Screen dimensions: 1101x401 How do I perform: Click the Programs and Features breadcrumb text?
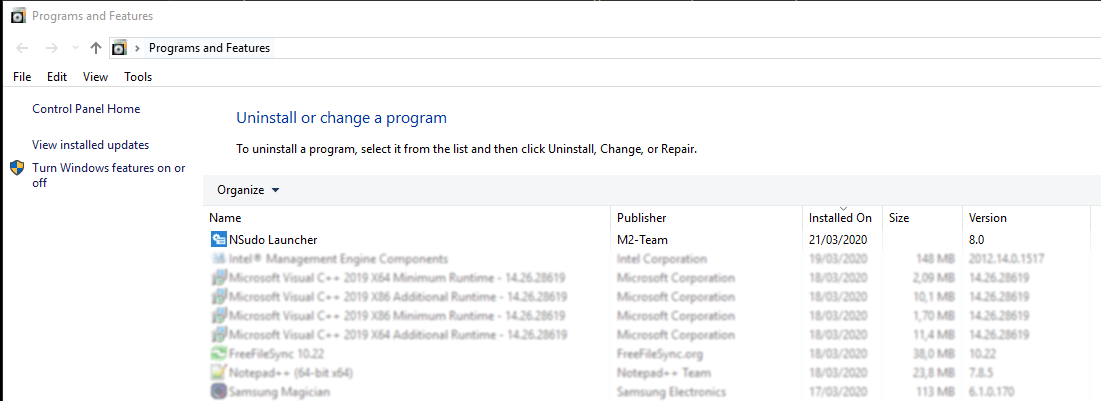click(x=209, y=48)
